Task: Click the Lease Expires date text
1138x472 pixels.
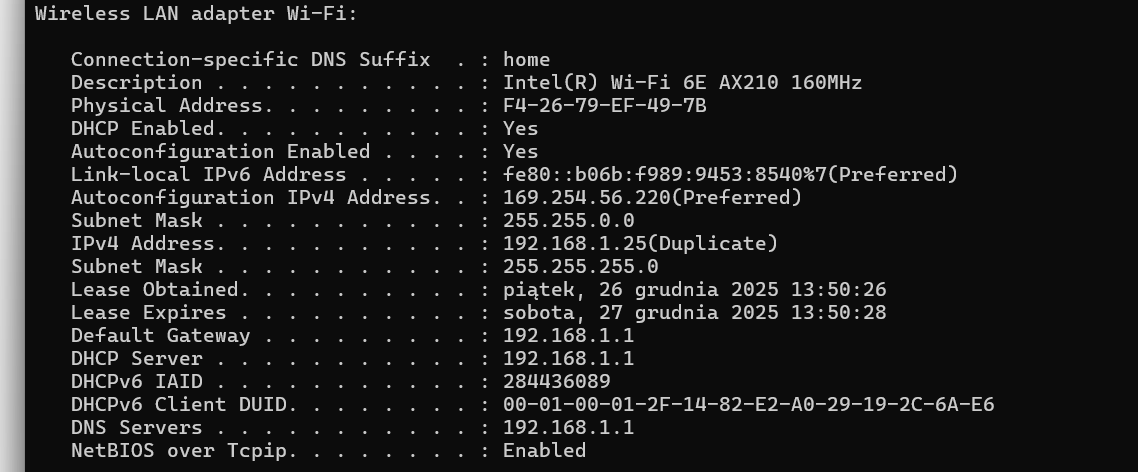Action: 695,313
